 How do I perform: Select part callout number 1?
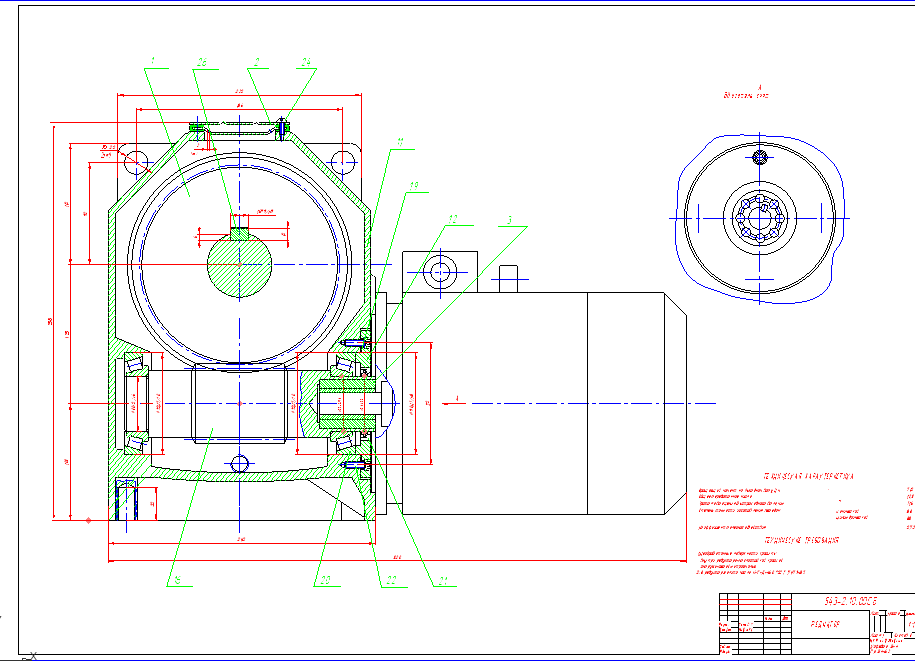[152, 62]
